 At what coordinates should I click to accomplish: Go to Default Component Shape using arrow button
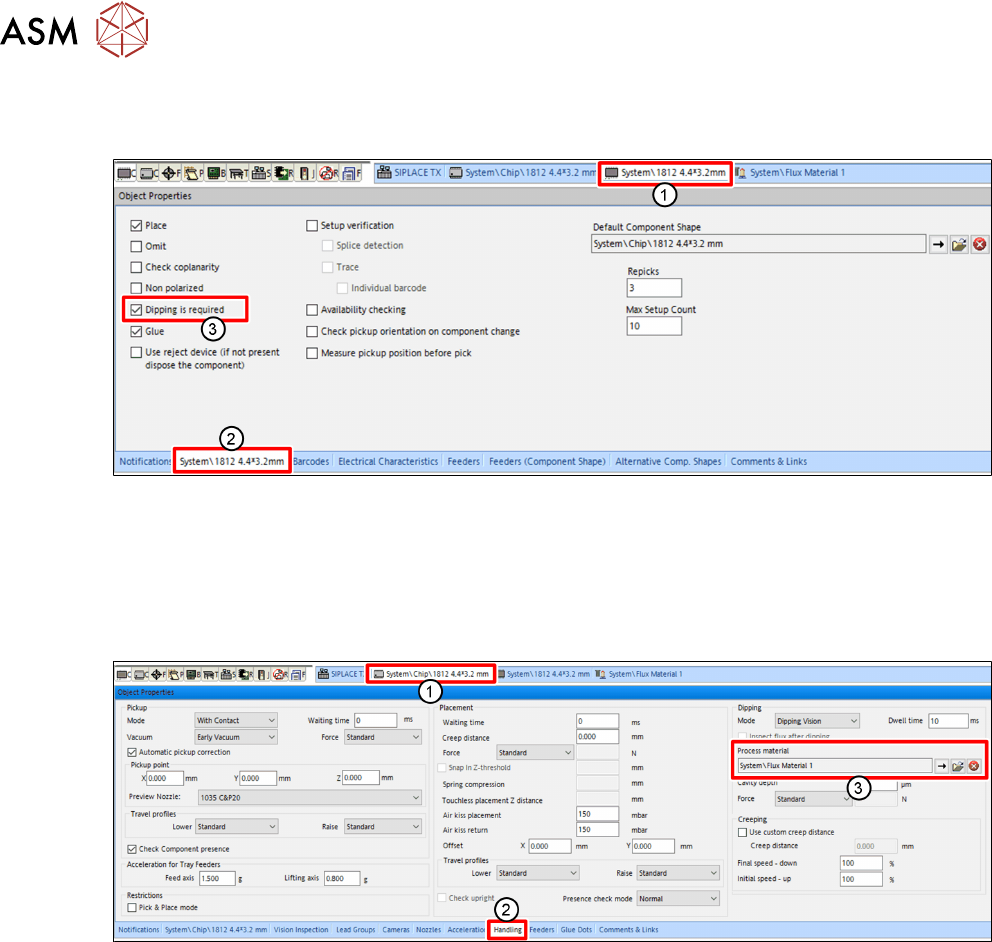click(x=938, y=244)
